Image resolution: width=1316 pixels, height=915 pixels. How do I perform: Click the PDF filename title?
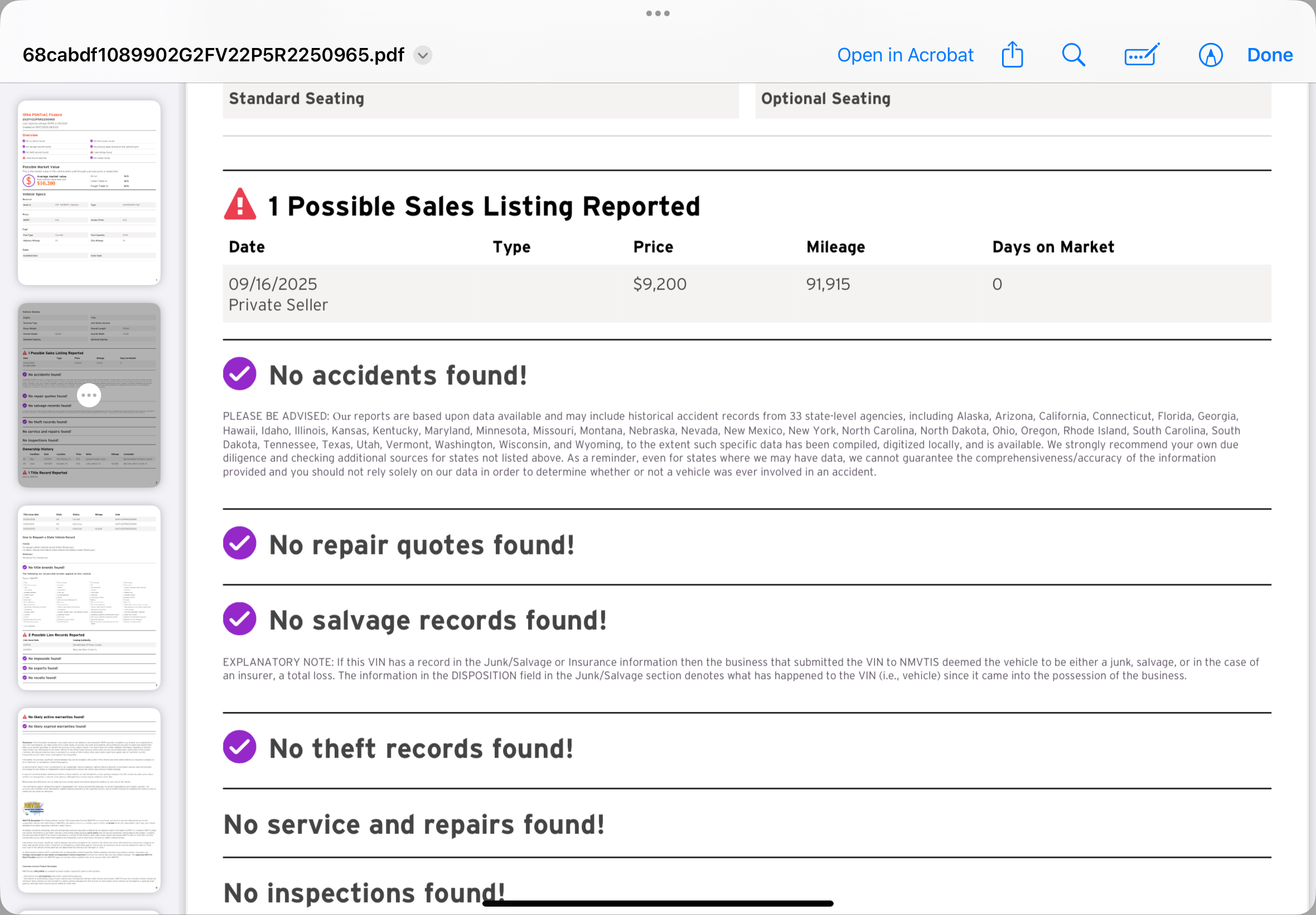coord(213,55)
